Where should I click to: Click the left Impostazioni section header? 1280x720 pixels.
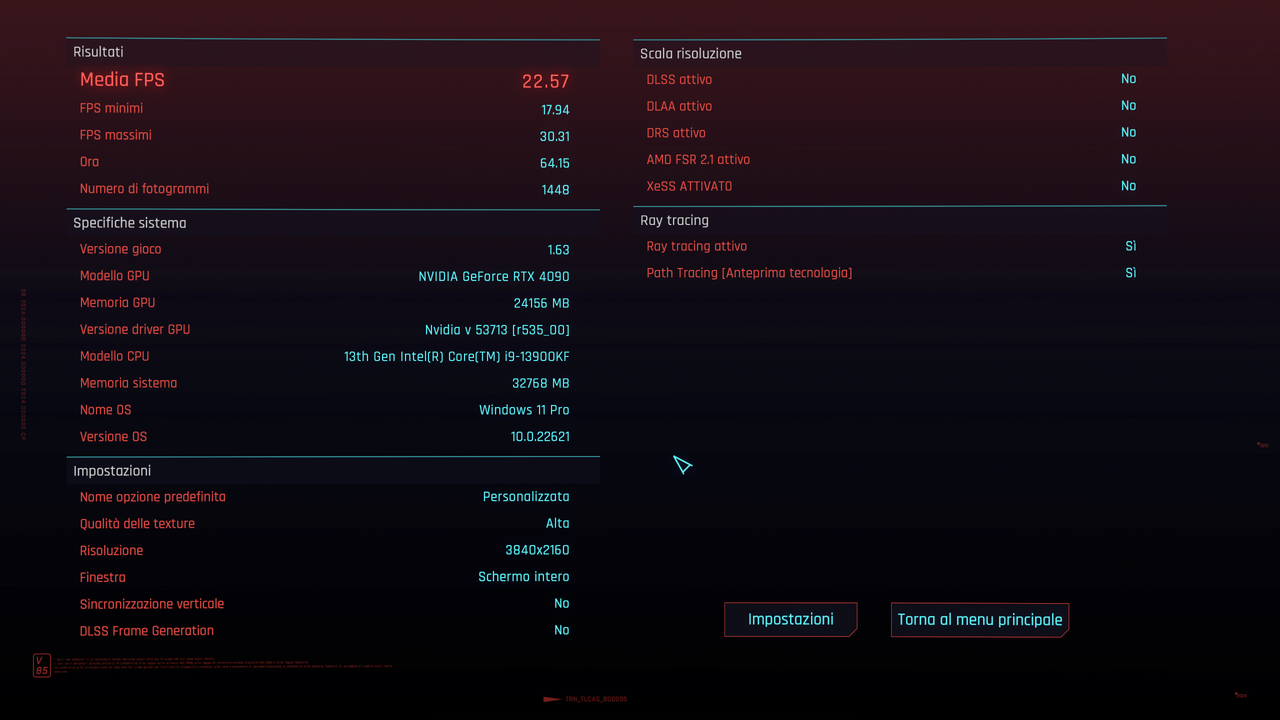(x=112, y=471)
